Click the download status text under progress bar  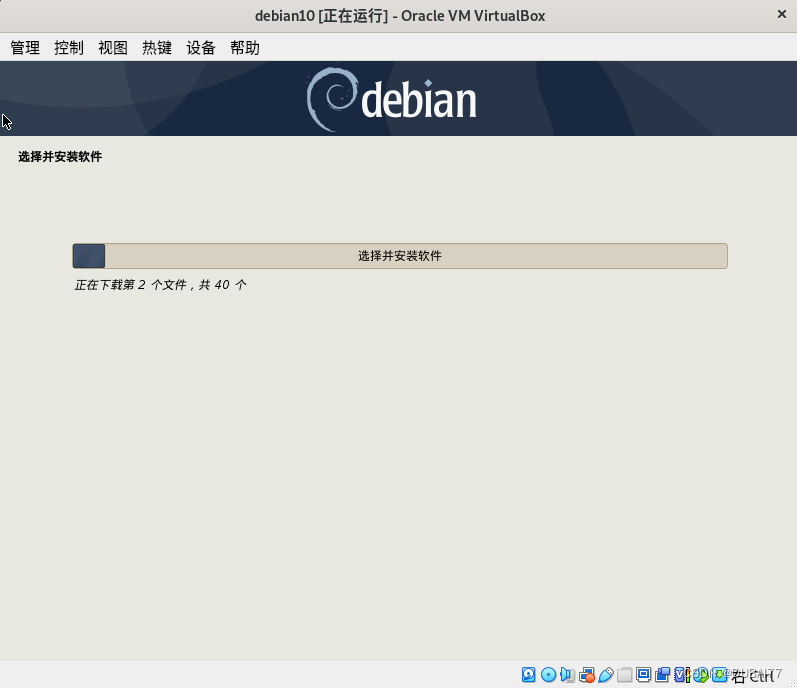point(161,285)
